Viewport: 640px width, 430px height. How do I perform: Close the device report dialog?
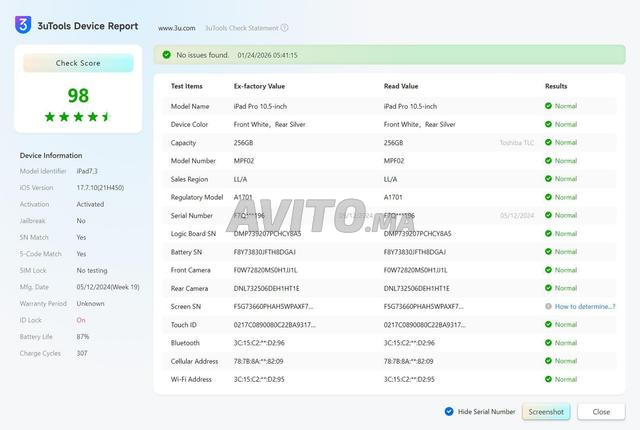(x=601, y=412)
